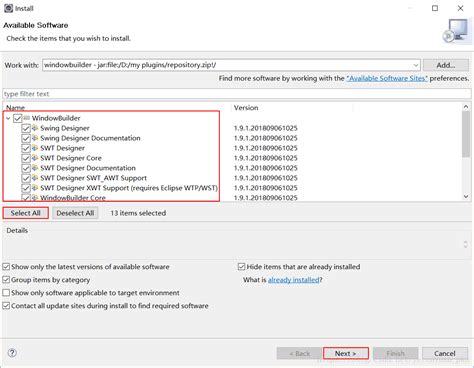Viewport: 474px width, 368px height.
Task: Select the SWT Designer row label
Action: tap(63, 148)
